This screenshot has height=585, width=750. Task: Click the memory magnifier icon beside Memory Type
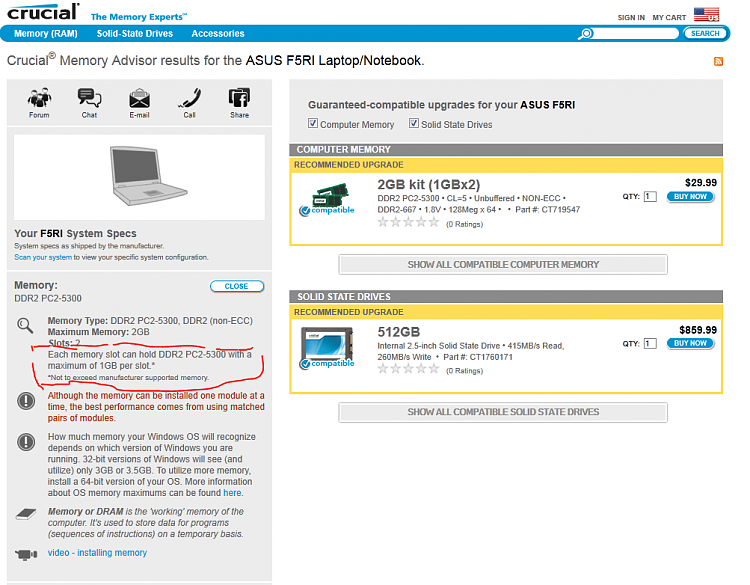pyautogui.click(x=25, y=326)
